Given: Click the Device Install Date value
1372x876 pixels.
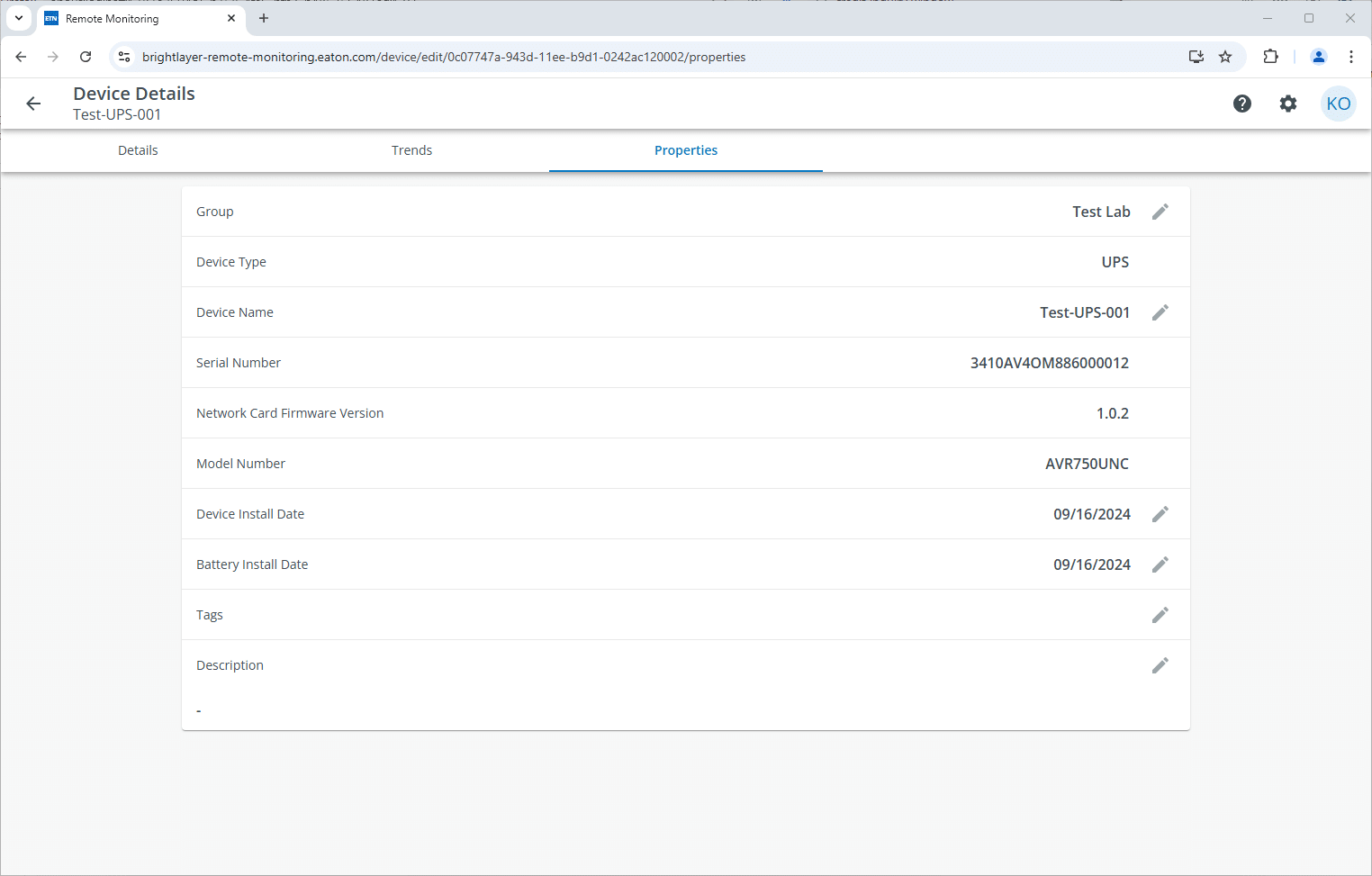Looking at the screenshot, I should (1092, 514).
